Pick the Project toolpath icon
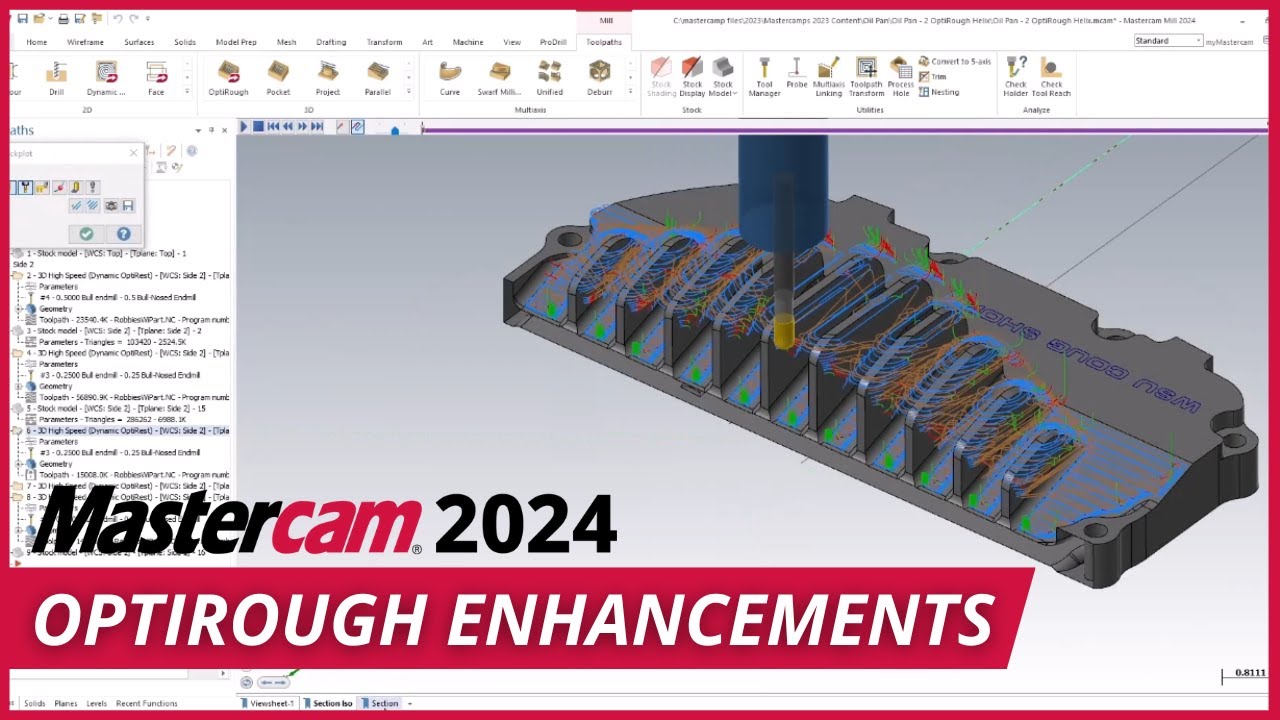This screenshot has height=720, width=1280. click(x=328, y=78)
